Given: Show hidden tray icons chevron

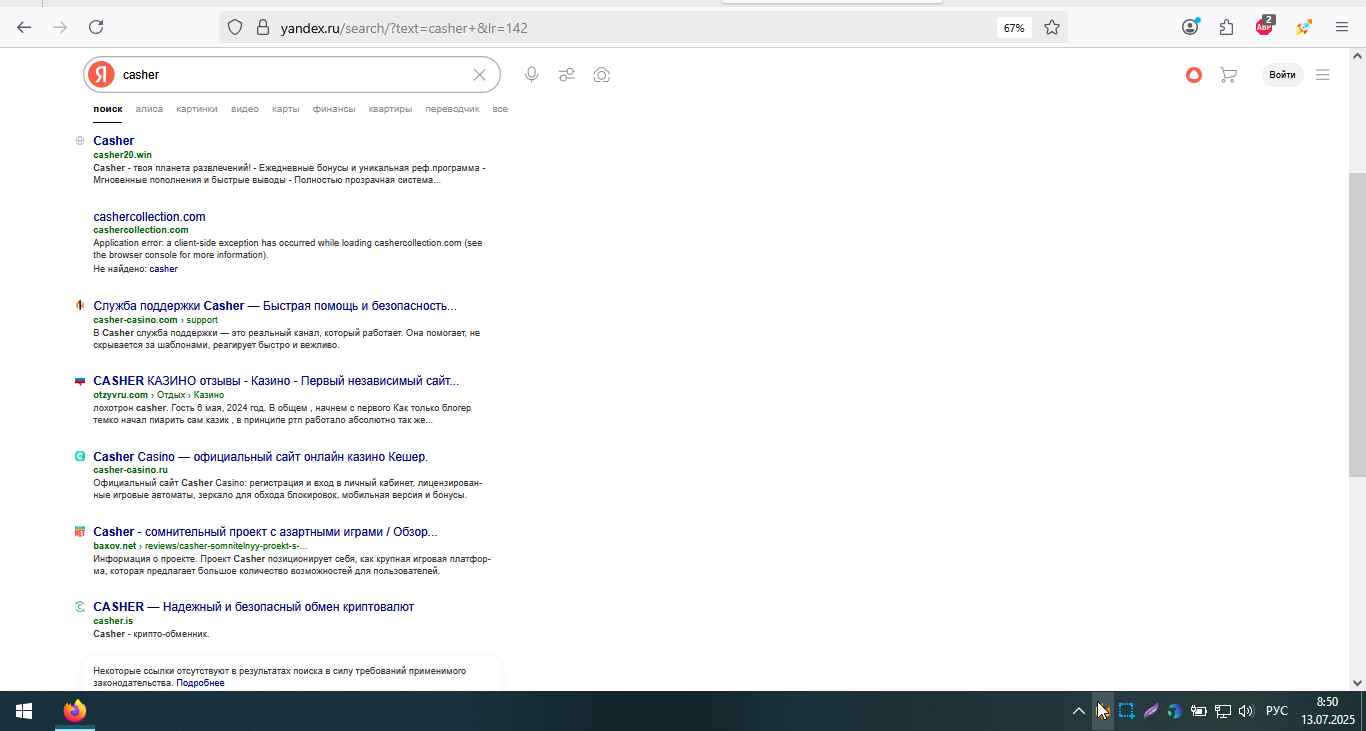Looking at the screenshot, I should click(x=1078, y=711).
